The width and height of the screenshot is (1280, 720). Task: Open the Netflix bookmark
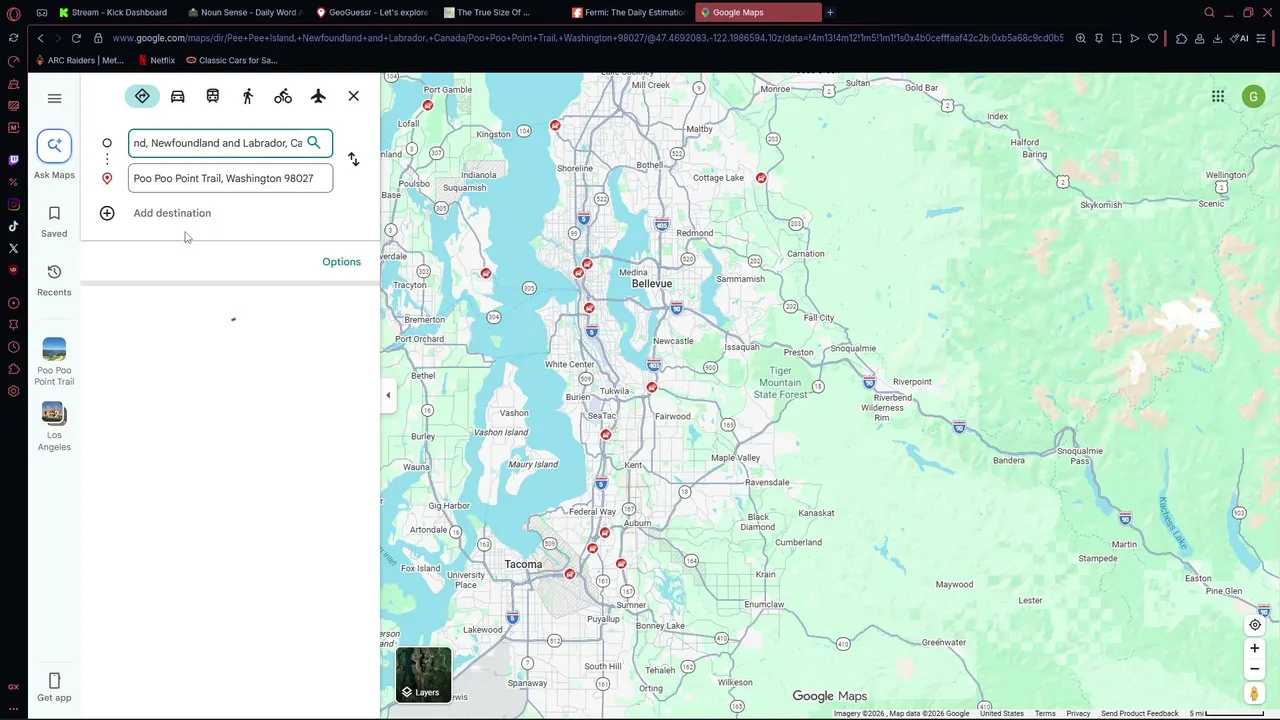[156, 60]
